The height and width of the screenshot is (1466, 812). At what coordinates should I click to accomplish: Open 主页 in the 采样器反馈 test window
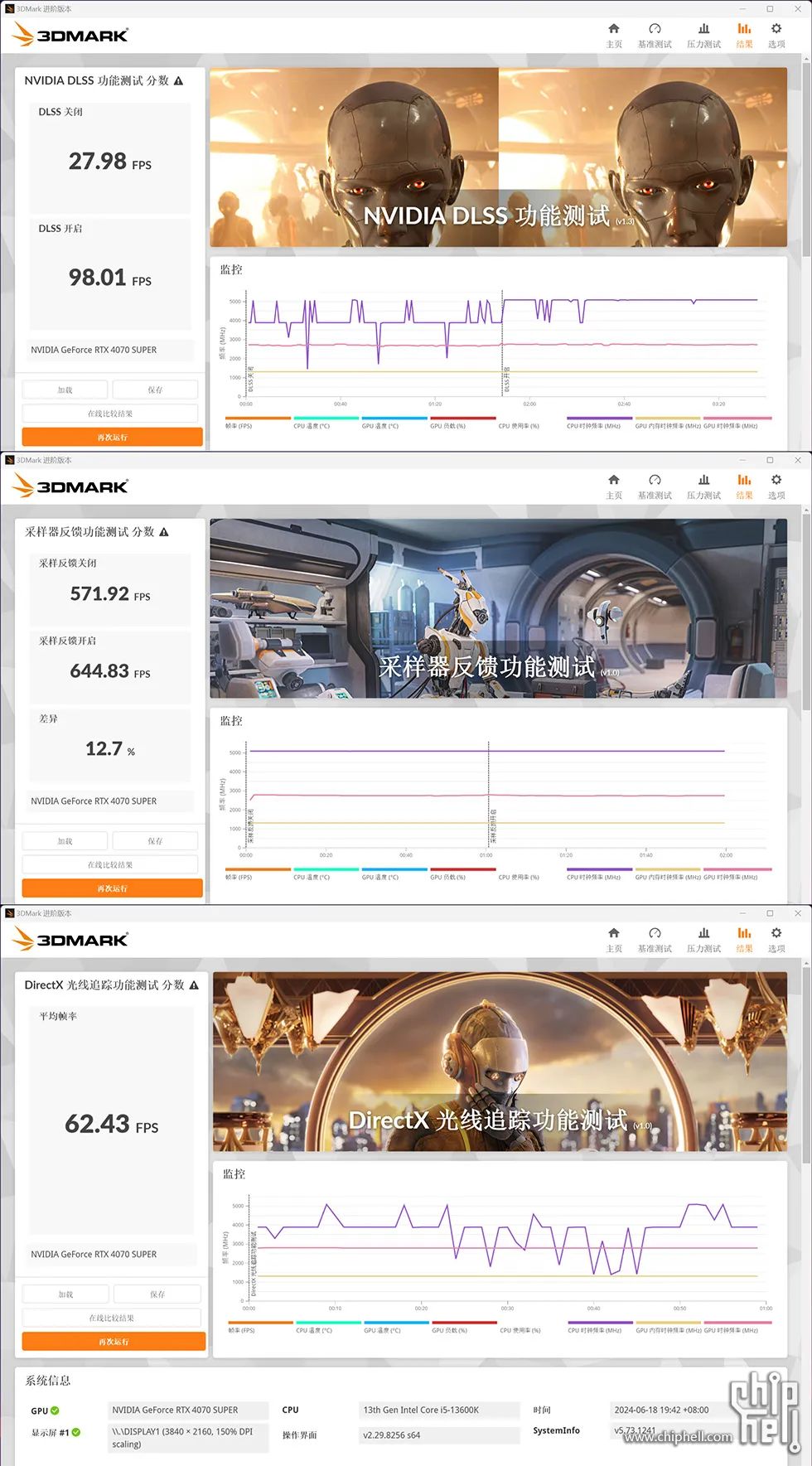[x=614, y=486]
